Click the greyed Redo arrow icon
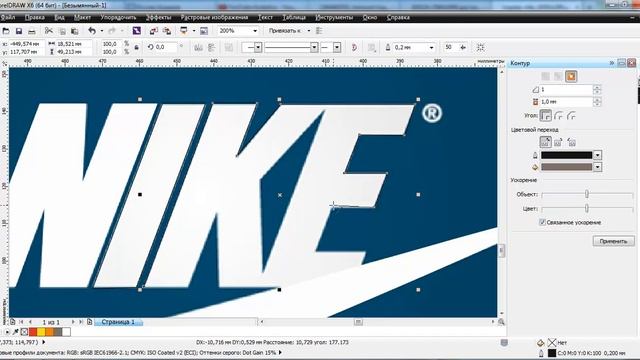Image resolution: width=640 pixels, height=360 pixels. pos(112,31)
